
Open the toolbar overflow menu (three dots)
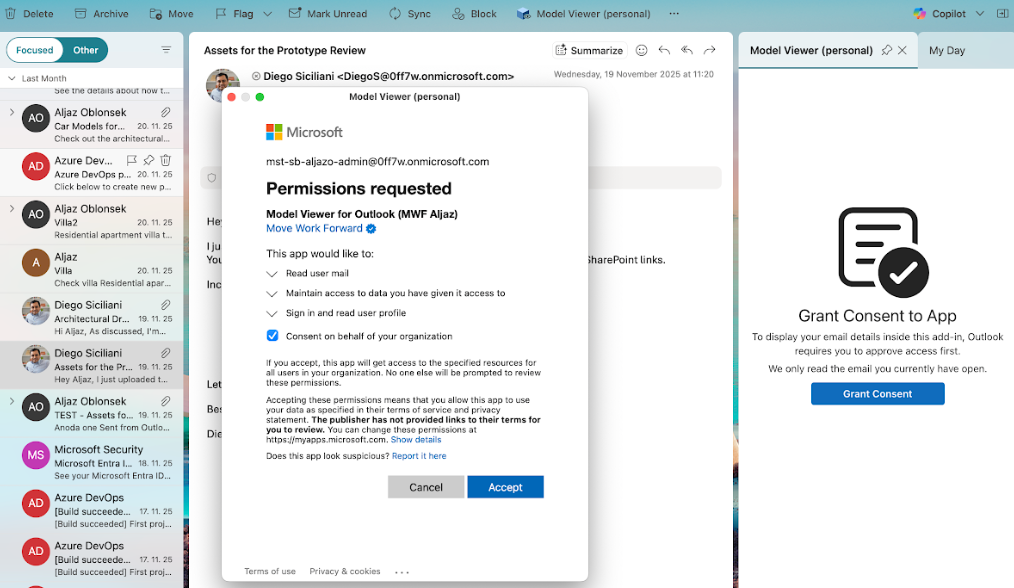click(x=673, y=14)
